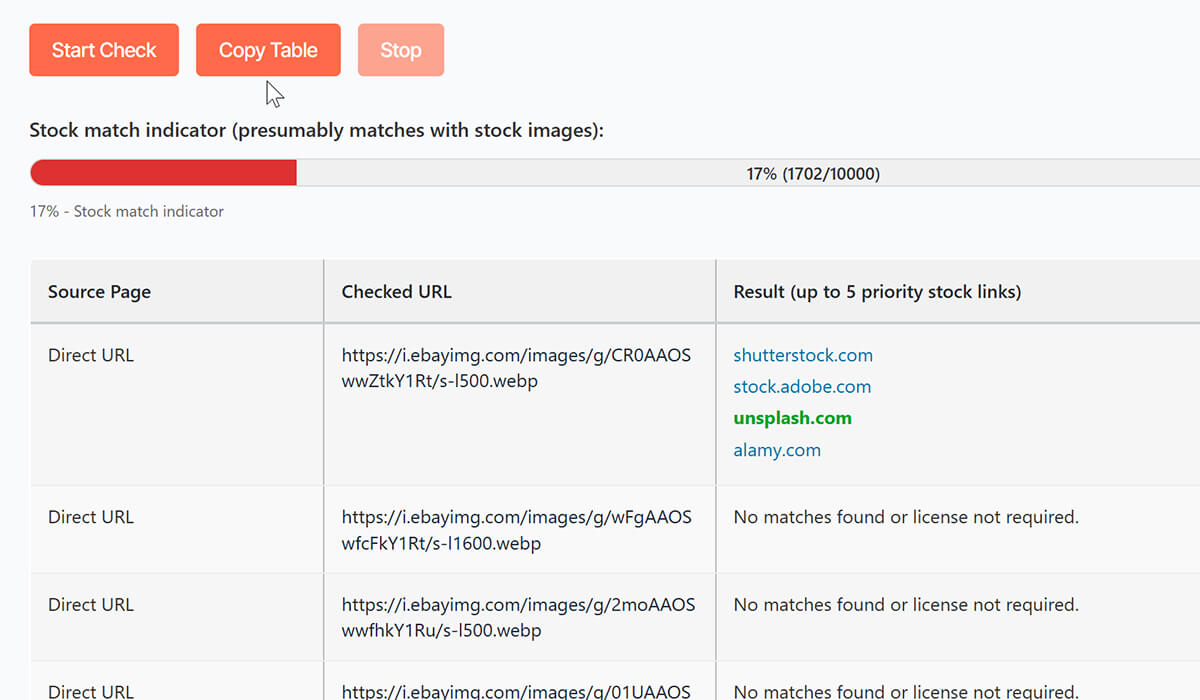
Task: Click the caption below the progress bar
Action: coord(127,211)
